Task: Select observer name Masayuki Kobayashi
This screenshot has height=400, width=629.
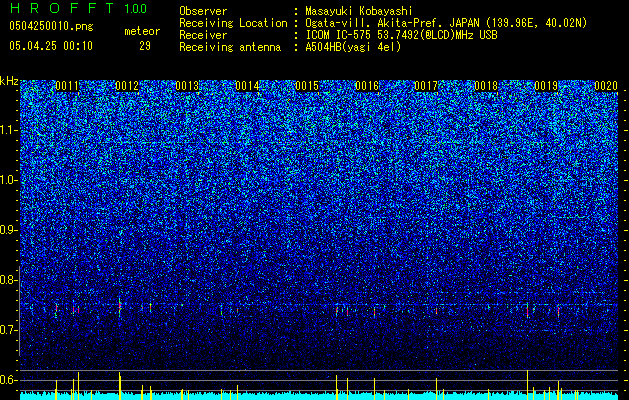Action: pyautogui.click(x=359, y=11)
